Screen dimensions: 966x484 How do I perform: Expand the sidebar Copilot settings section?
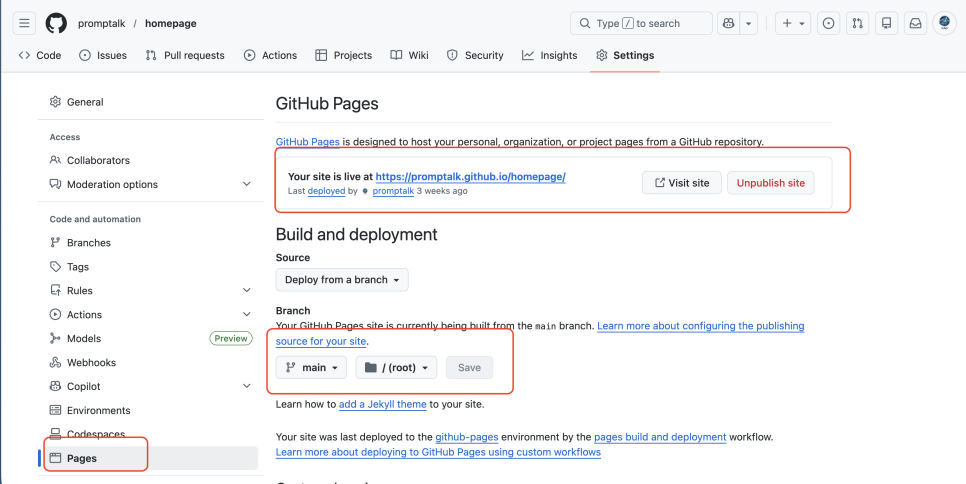tap(150, 387)
